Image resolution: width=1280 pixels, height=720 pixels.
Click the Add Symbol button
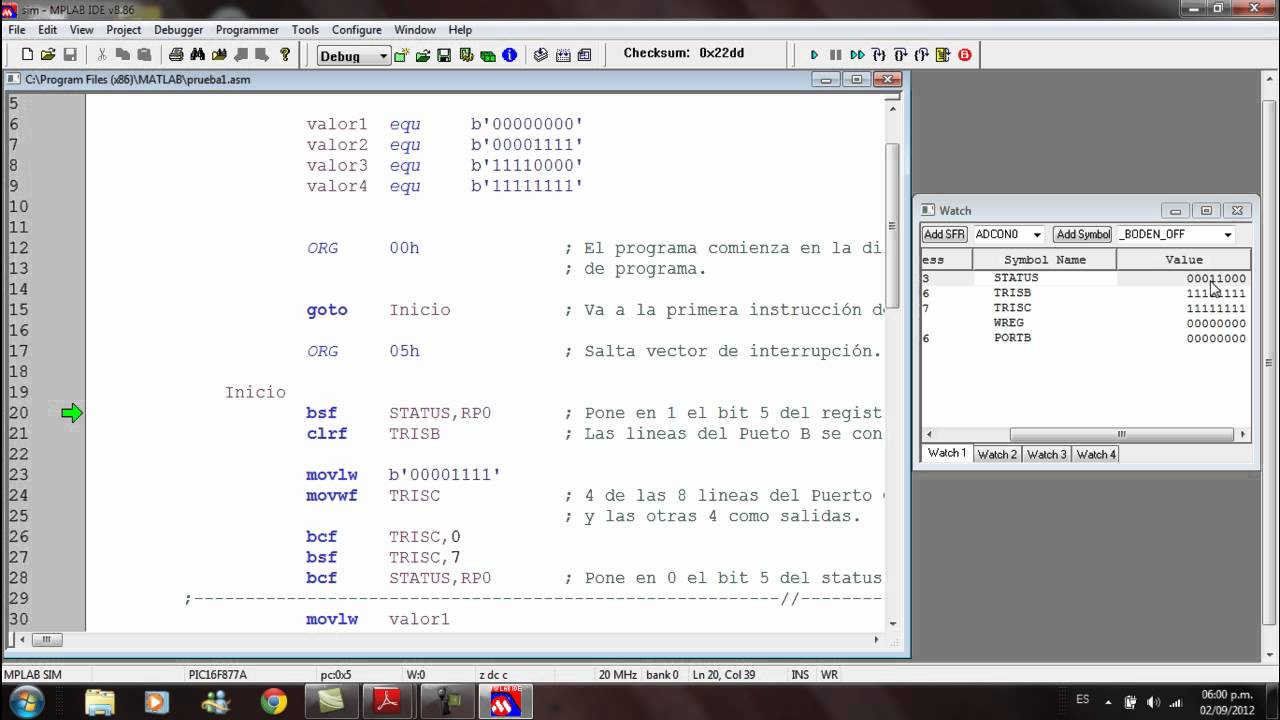(1083, 234)
